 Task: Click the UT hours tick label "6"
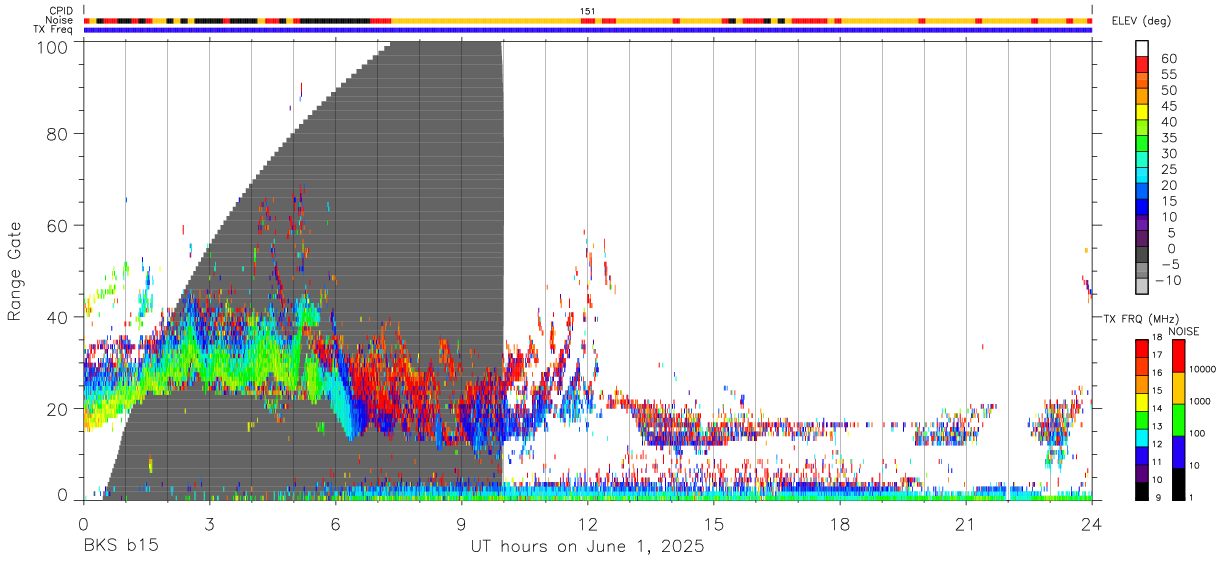(x=335, y=524)
